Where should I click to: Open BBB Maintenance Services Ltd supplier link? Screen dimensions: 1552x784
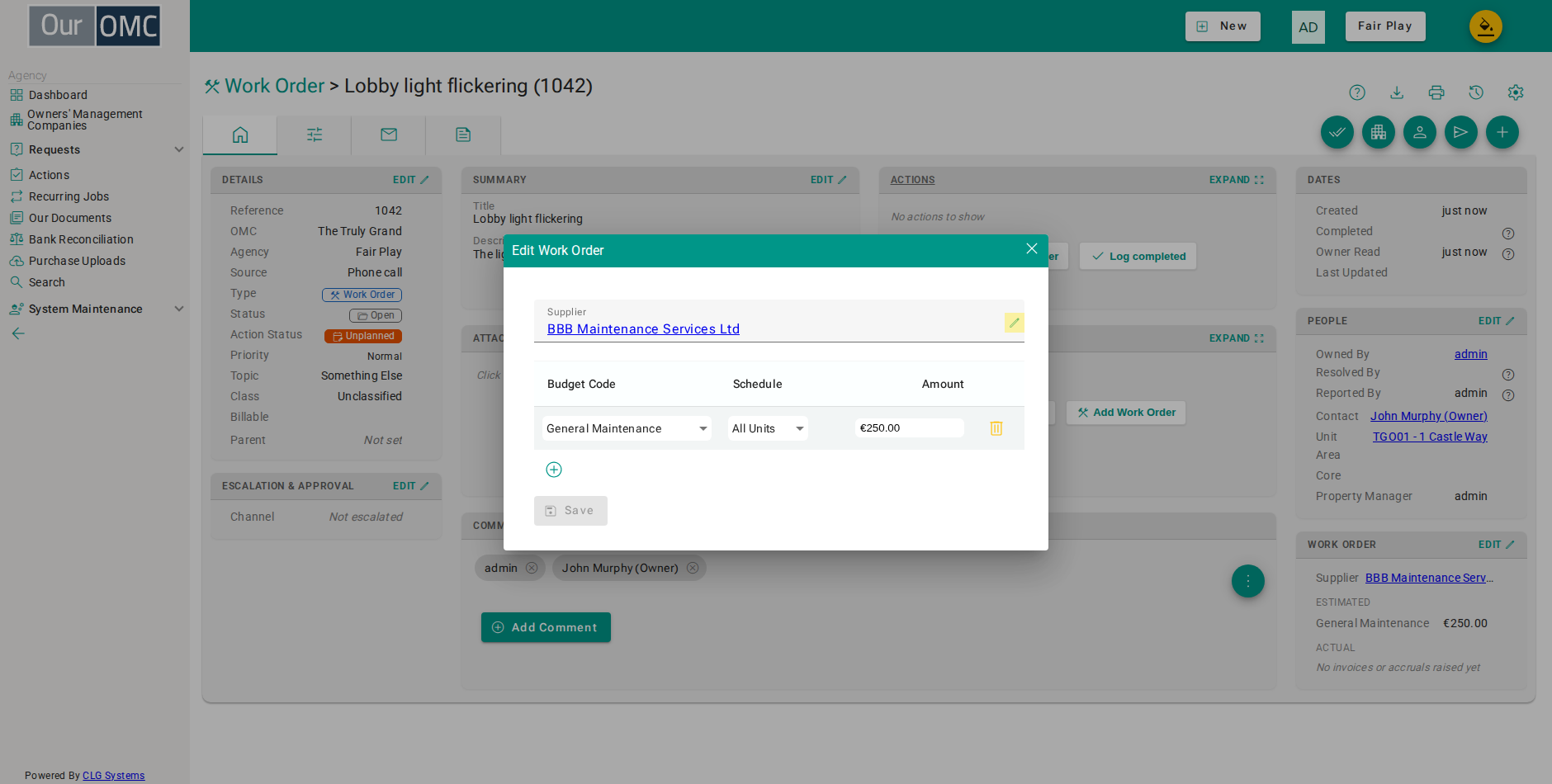pos(643,329)
